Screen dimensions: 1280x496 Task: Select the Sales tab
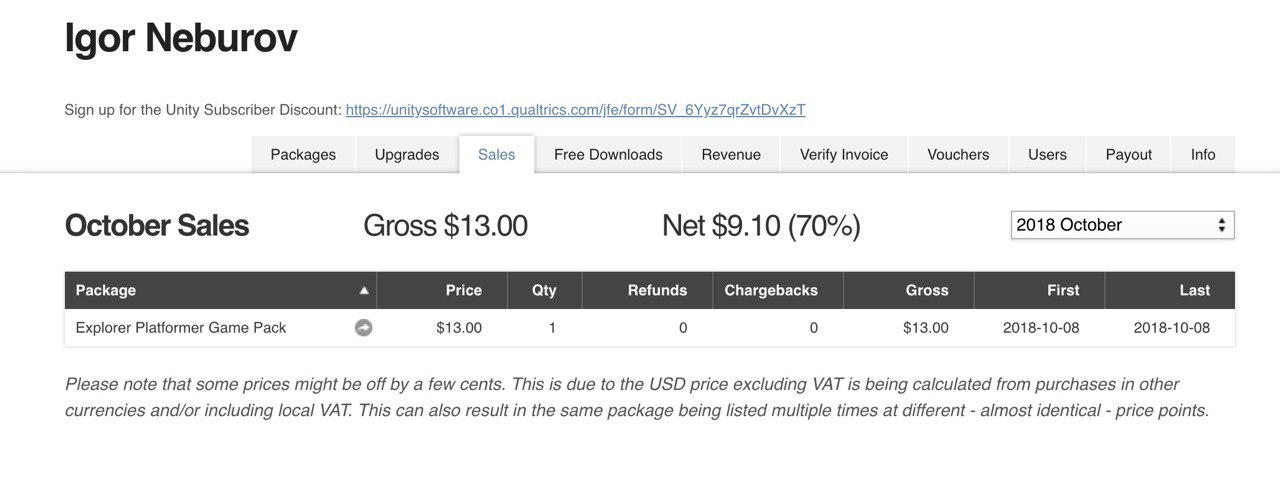(497, 154)
